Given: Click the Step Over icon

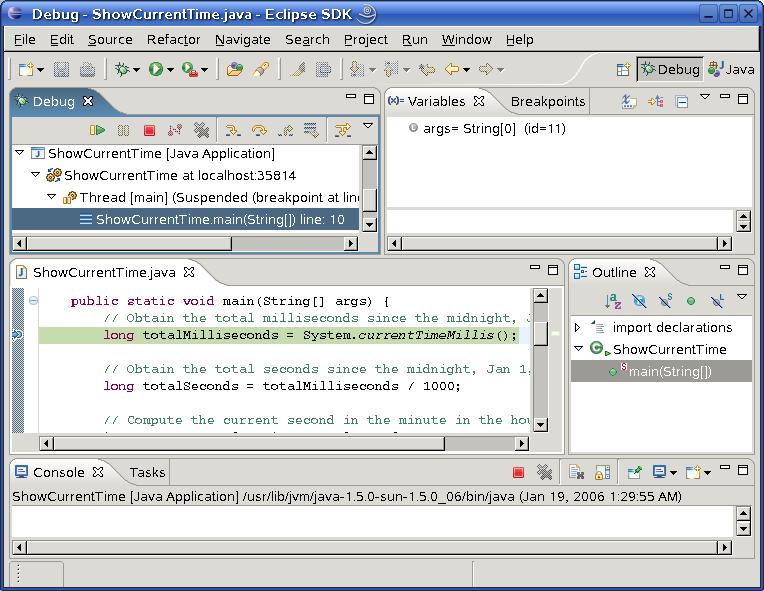Looking at the screenshot, I should coord(259,130).
